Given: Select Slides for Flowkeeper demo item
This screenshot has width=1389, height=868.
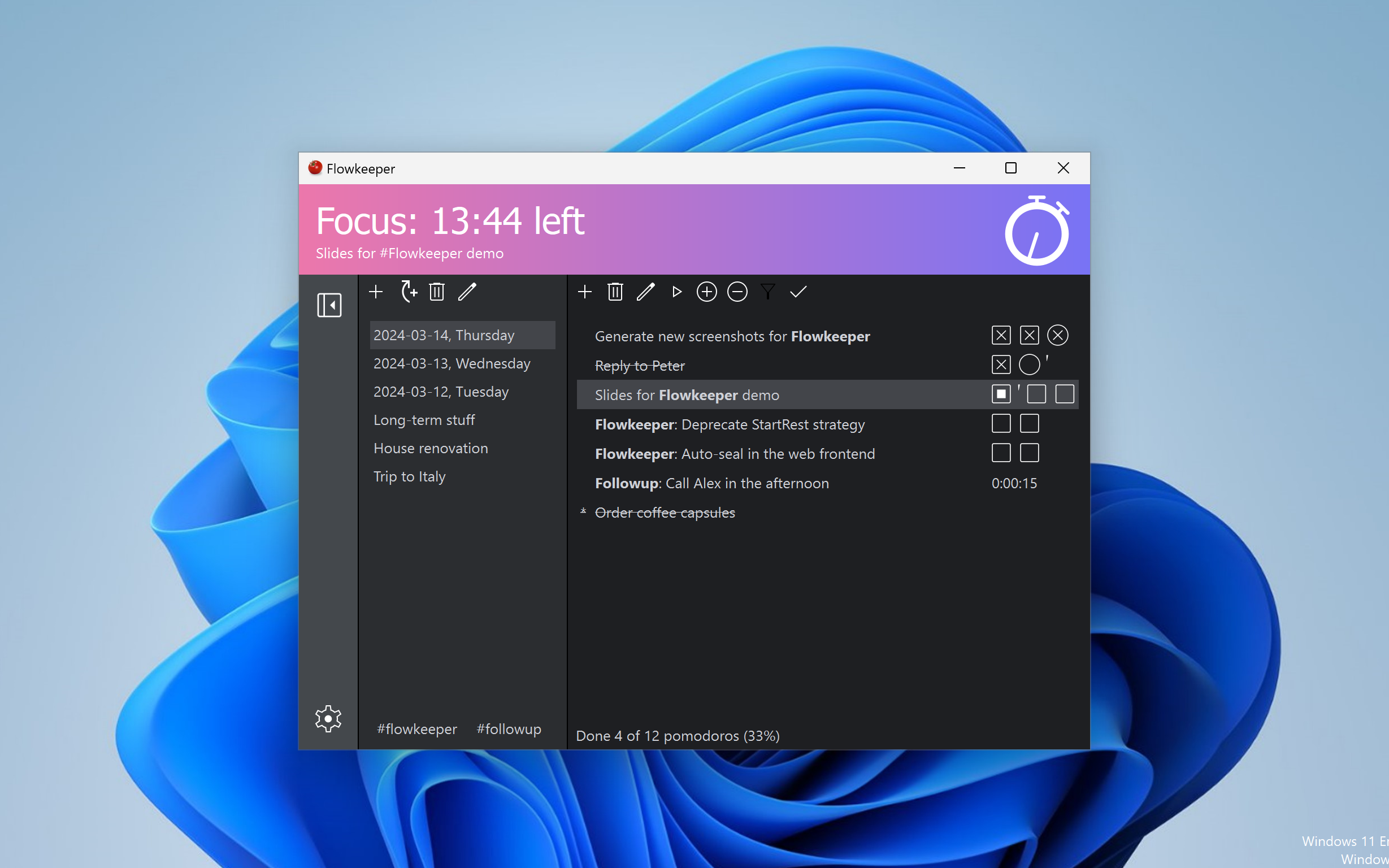Looking at the screenshot, I should (x=827, y=394).
